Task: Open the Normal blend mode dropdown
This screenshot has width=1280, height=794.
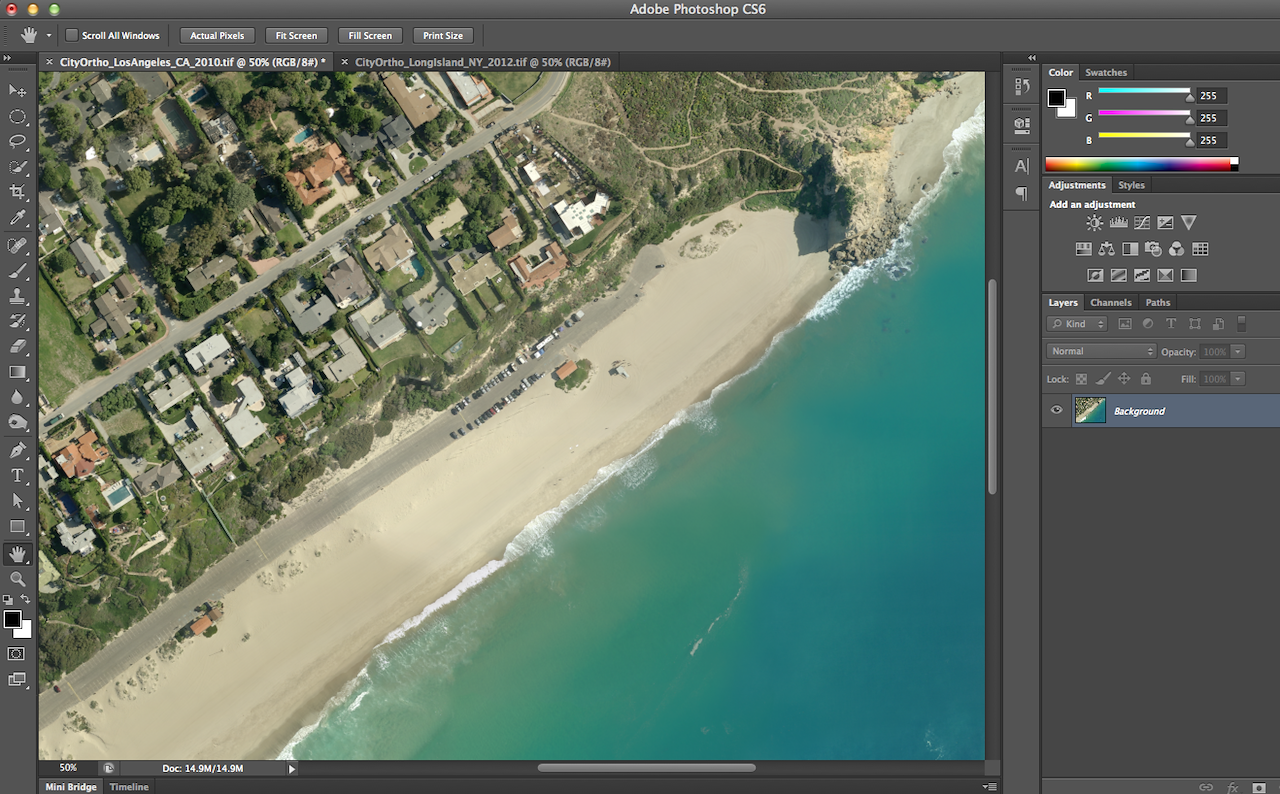Action: point(1101,351)
